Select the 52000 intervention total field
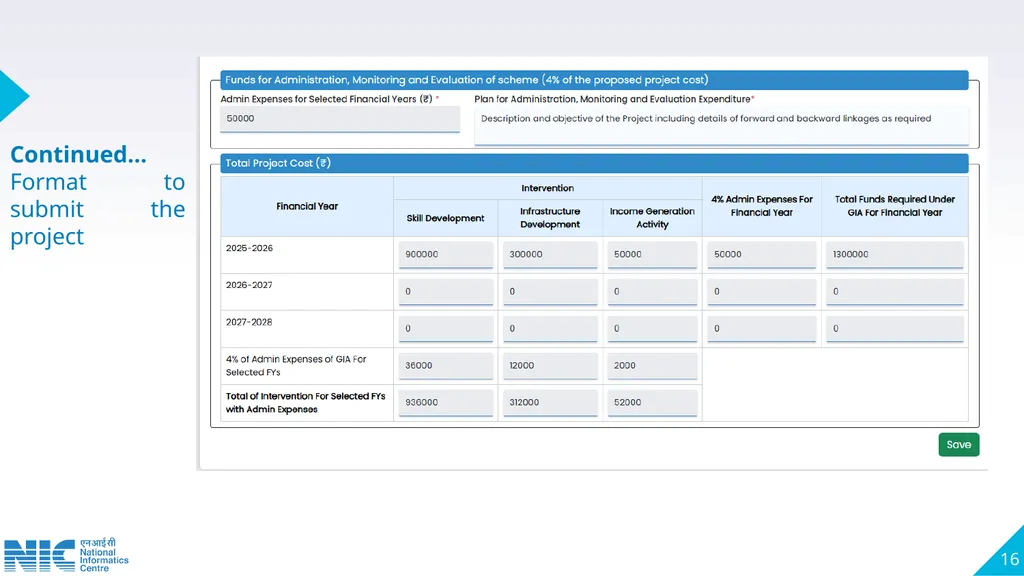The width and height of the screenshot is (1024, 576). pos(652,403)
